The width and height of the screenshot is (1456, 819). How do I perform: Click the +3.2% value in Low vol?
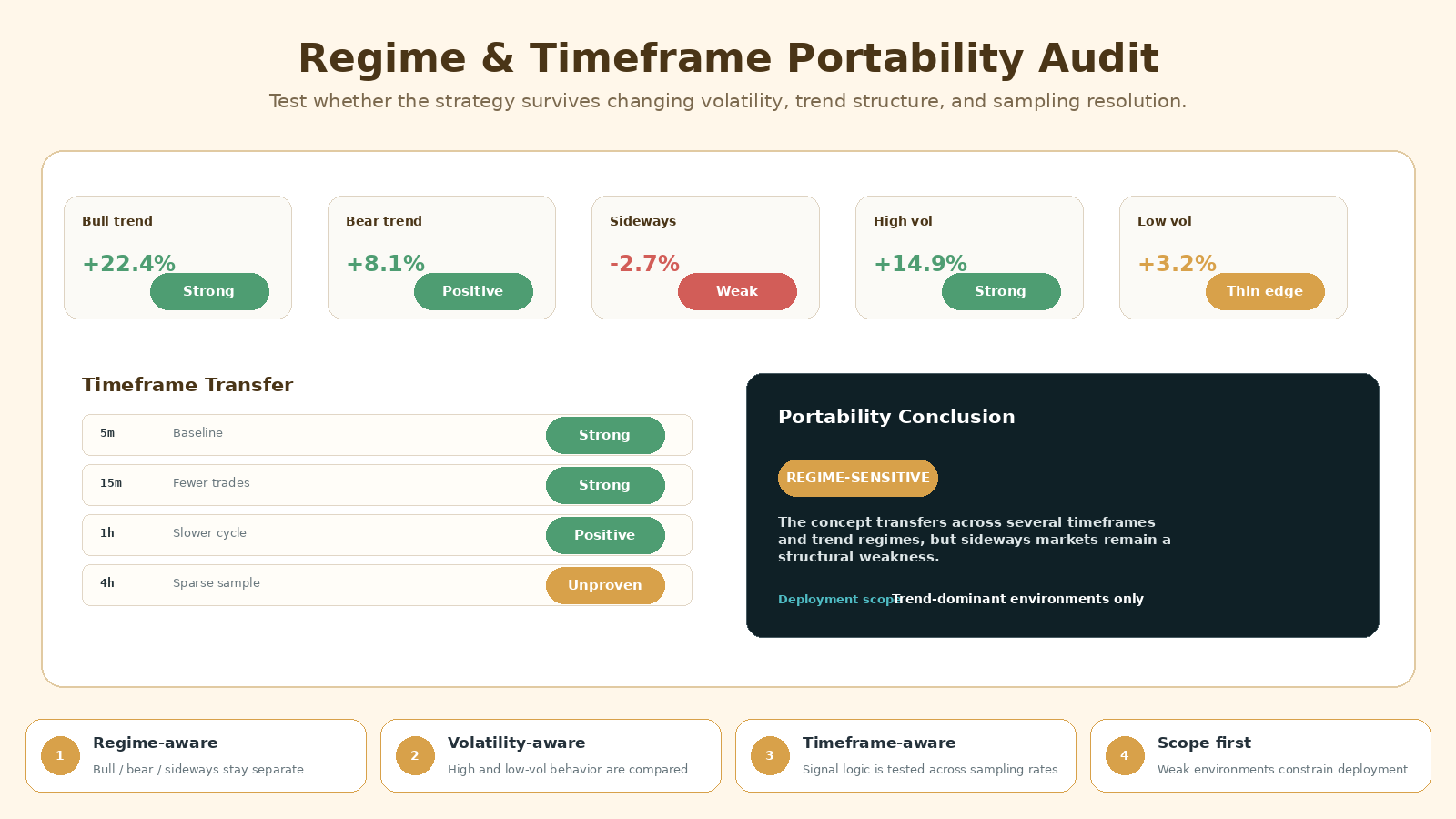(1177, 264)
